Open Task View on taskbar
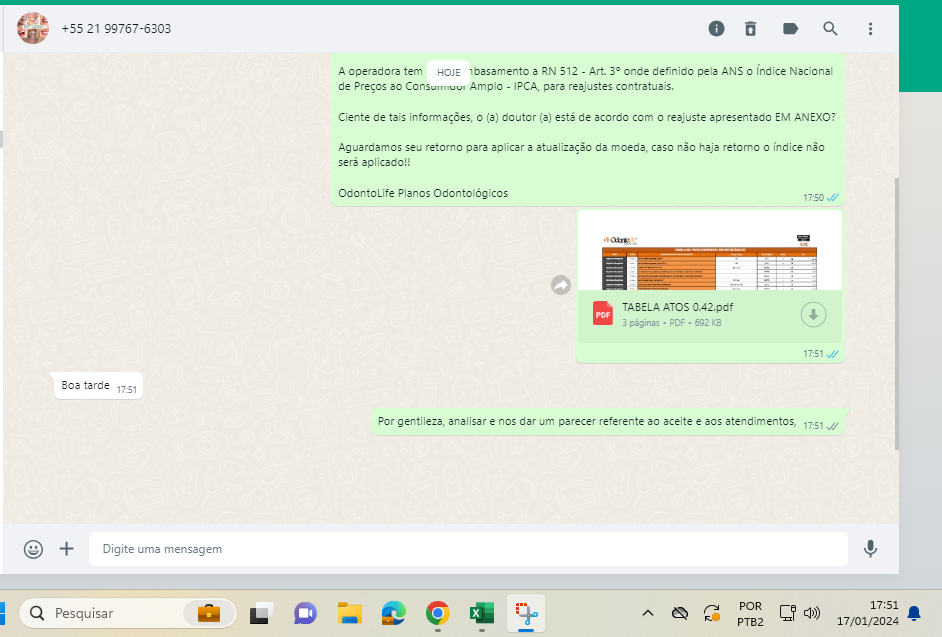Image resolution: width=942 pixels, height=637 pixels. [261, 613]
